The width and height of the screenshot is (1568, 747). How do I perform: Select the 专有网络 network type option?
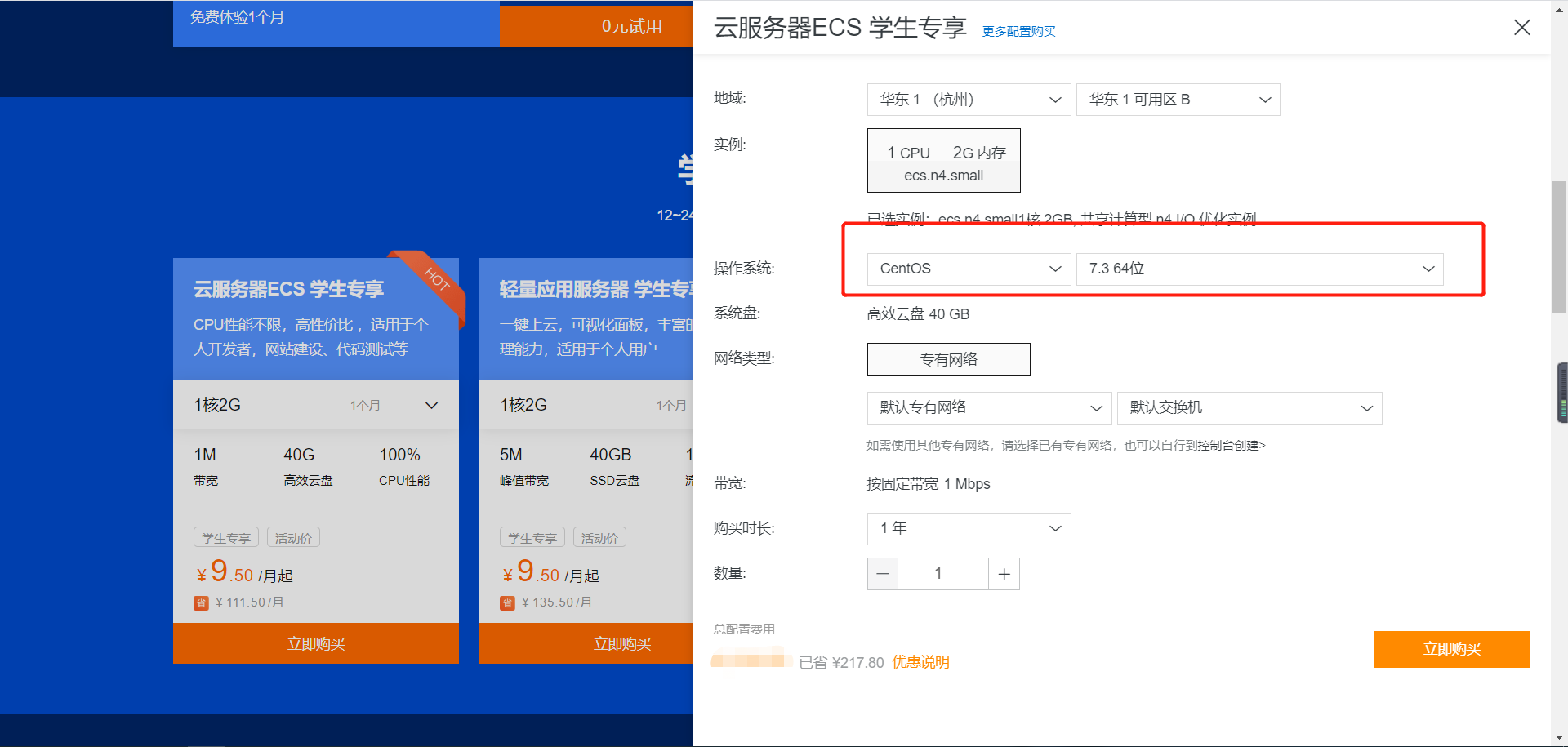[948, 359]
